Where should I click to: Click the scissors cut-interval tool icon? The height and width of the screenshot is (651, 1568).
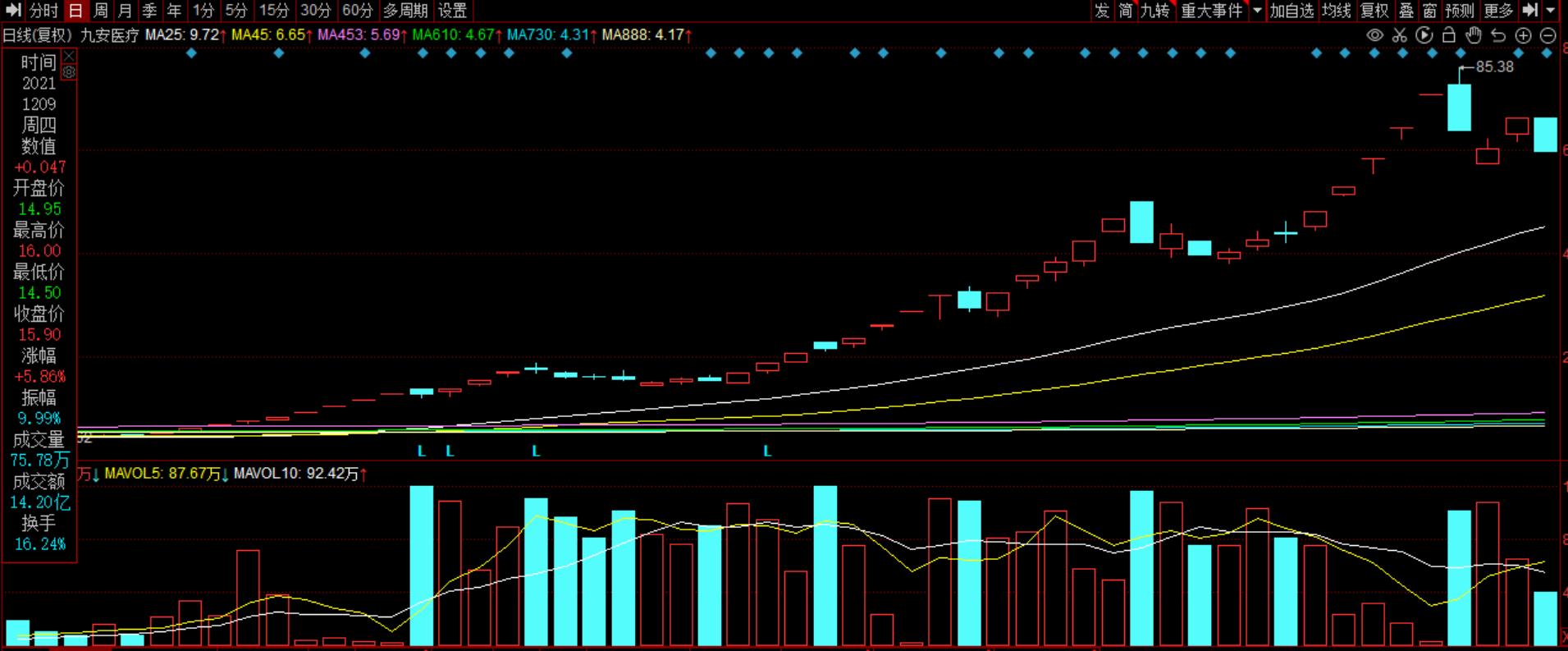[x=1400, y=35]
